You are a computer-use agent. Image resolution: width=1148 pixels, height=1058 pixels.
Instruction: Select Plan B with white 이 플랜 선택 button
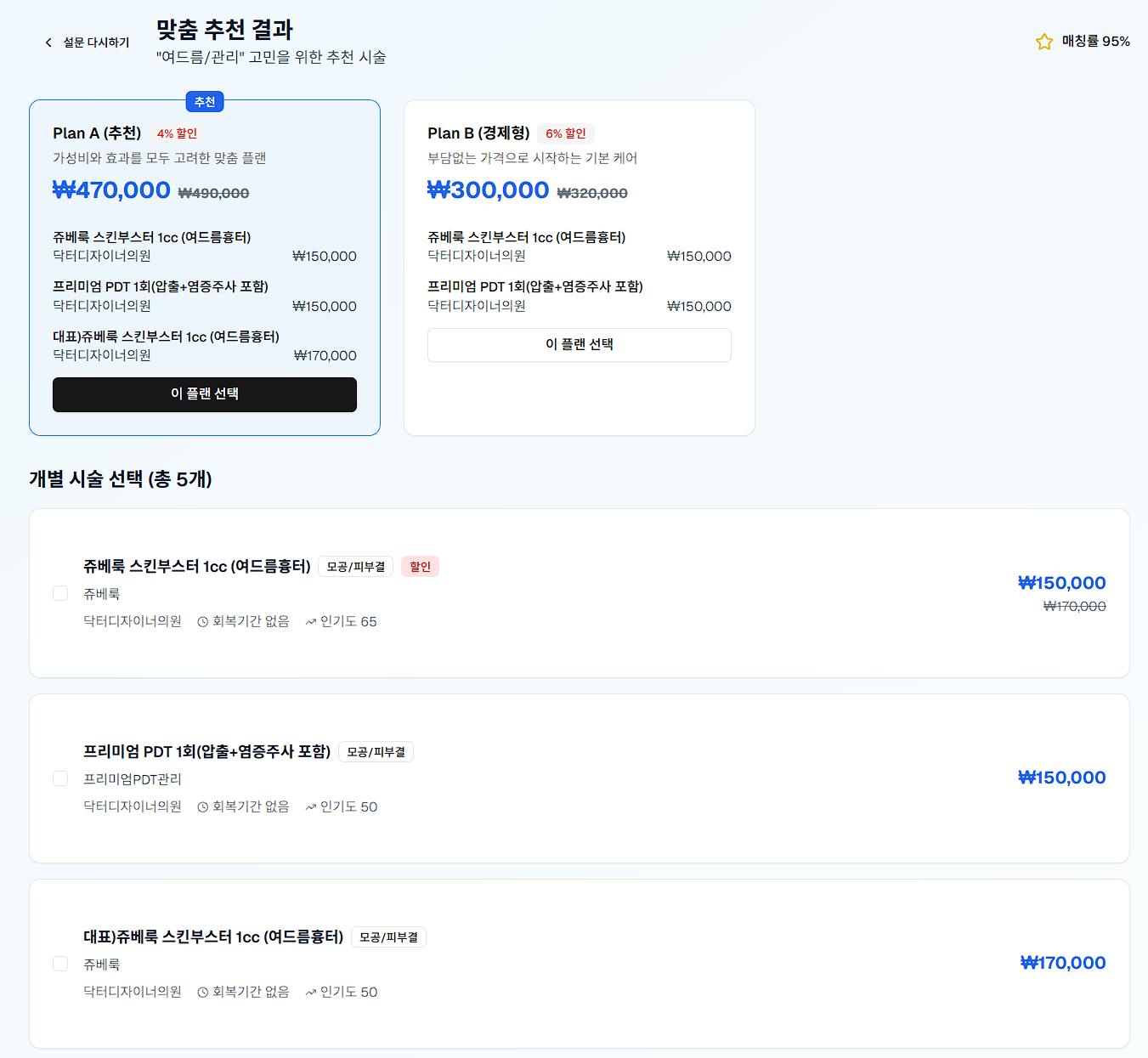click(580, 345)
